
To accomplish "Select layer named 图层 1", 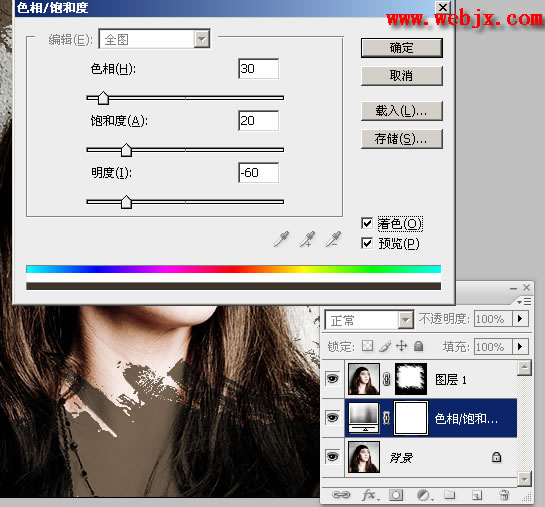I will [x=451, y=380].
